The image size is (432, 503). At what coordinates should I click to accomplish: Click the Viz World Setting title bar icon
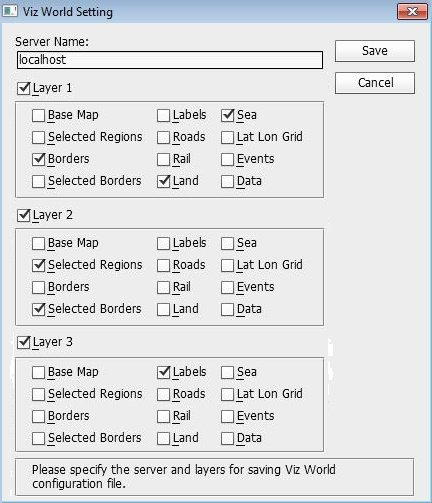click(x=10, y=11)
